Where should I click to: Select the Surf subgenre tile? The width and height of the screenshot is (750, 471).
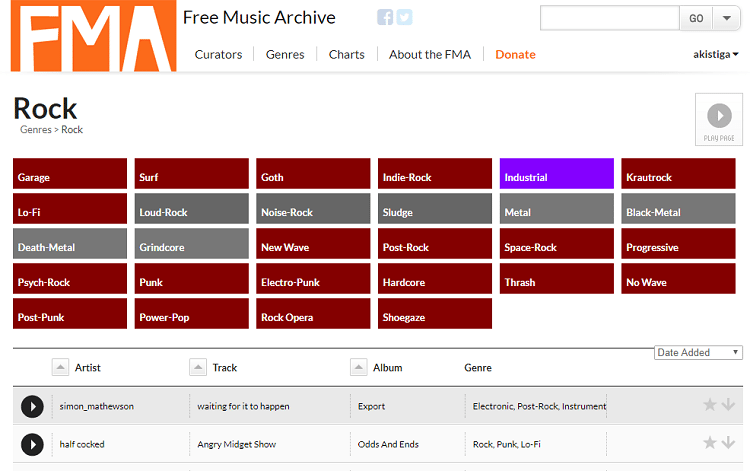191,174
